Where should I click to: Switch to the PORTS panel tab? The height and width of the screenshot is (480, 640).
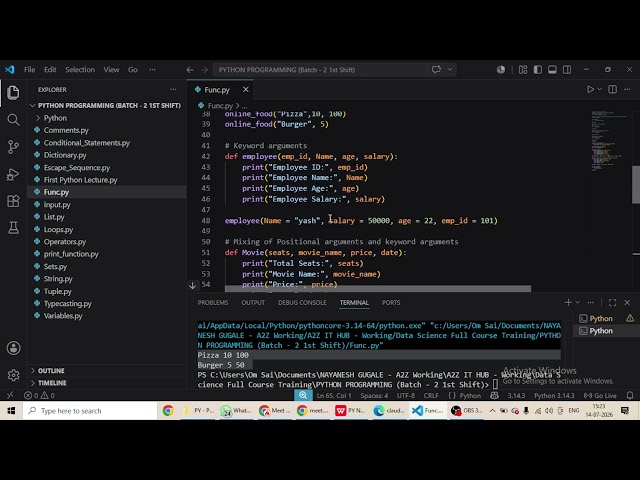point(391,302)
